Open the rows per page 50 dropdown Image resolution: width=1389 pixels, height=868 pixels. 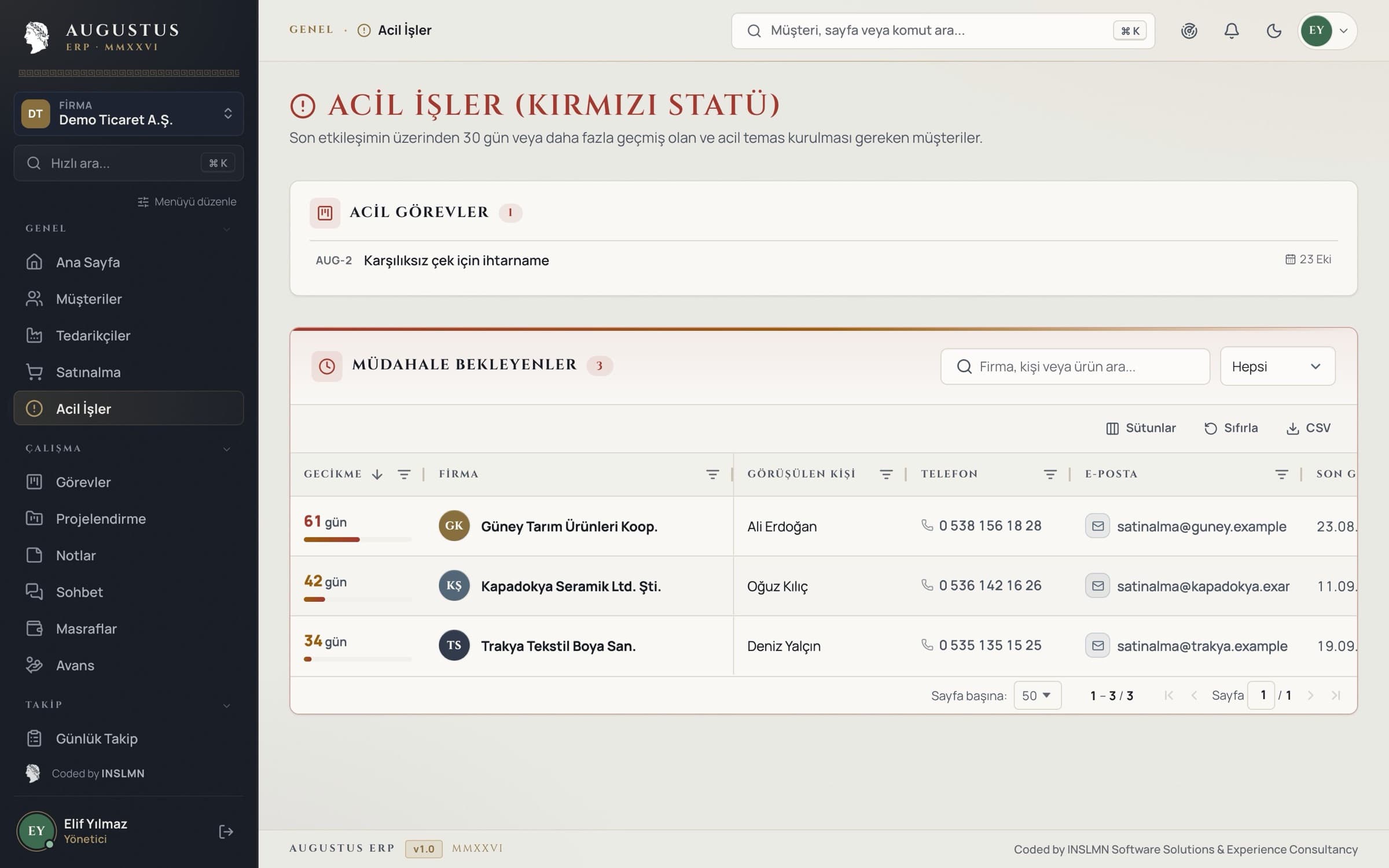(1037, 696)
